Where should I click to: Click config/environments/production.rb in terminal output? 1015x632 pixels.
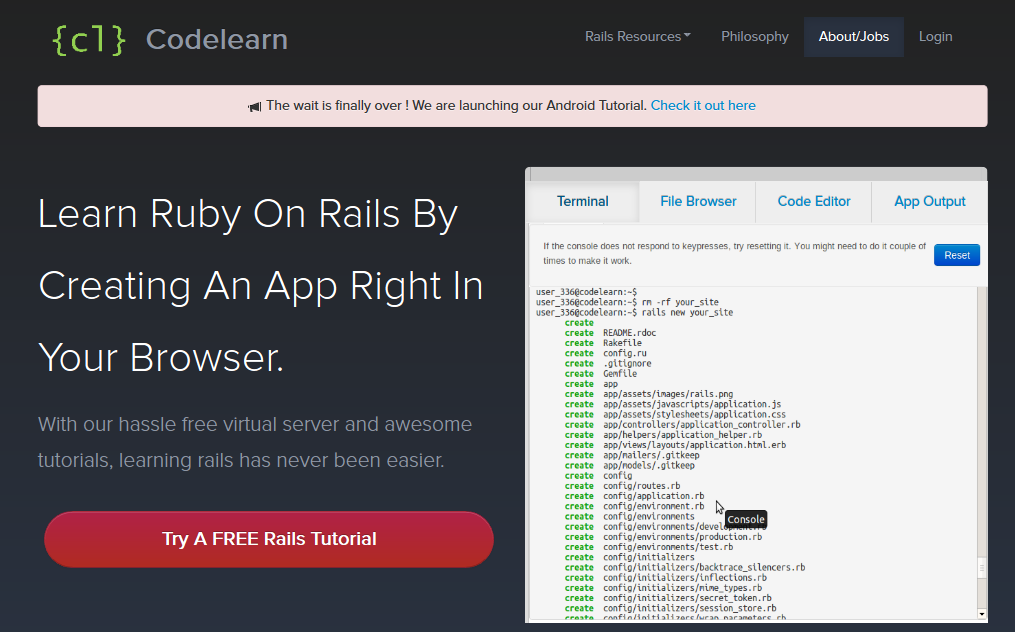tap(682, 537)
